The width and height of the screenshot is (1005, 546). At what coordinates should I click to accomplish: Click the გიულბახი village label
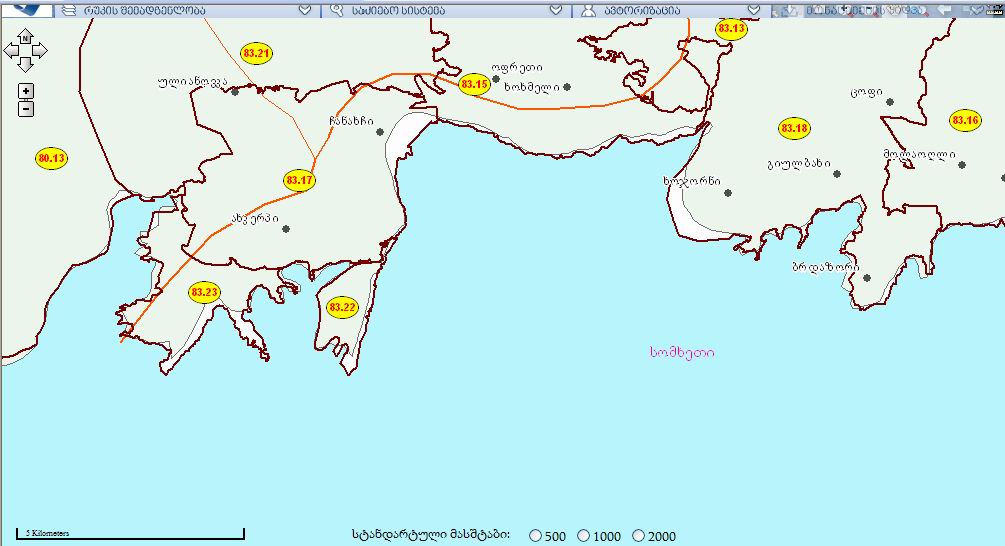coord(799,164)
